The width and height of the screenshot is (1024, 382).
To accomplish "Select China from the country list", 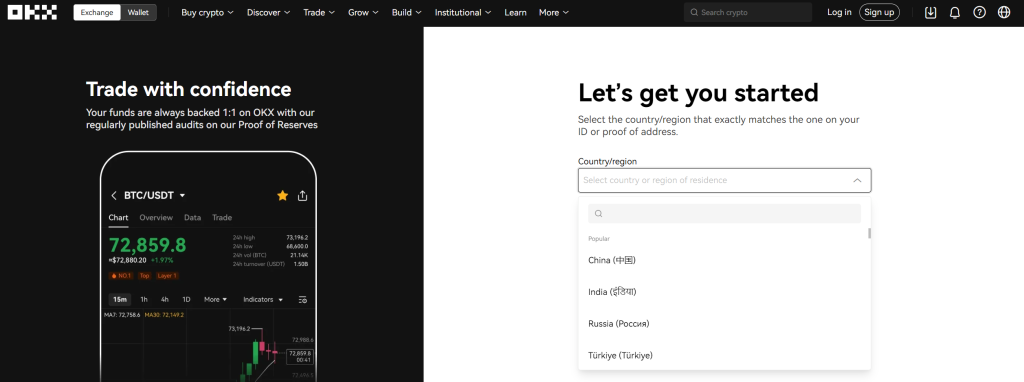I will [x=724, y=260].
